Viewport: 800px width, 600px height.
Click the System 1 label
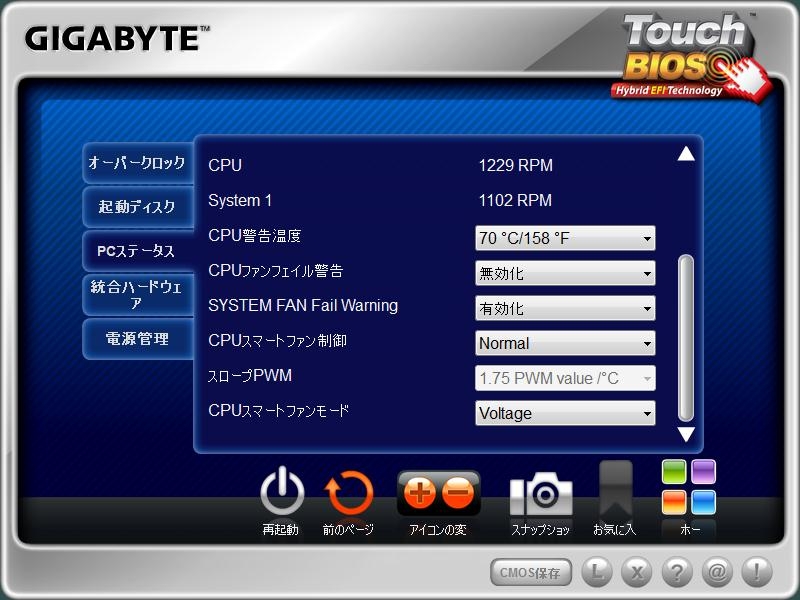pos(240,201)
